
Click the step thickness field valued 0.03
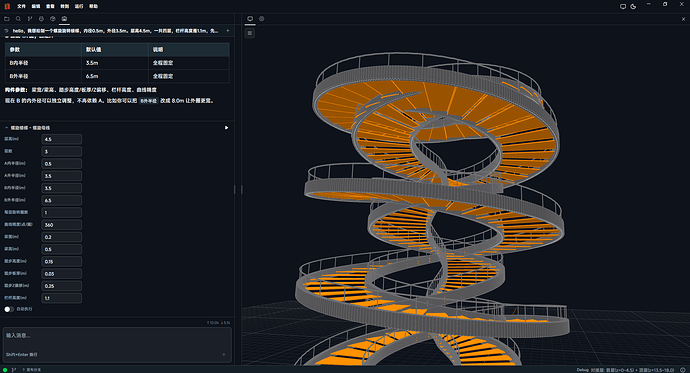point(62,274)
